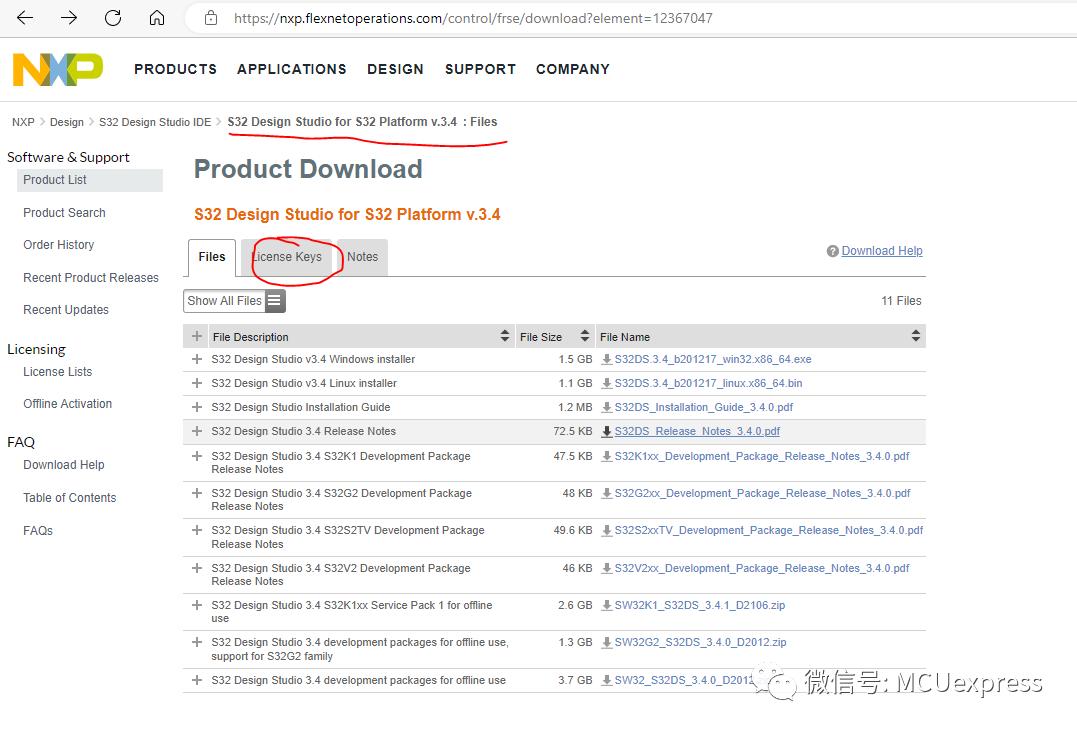The image size is (1077, 732).
Task: Click download icon for S32DS Linux installer bin
Action: pyautogui.click(x=606, y=384)
